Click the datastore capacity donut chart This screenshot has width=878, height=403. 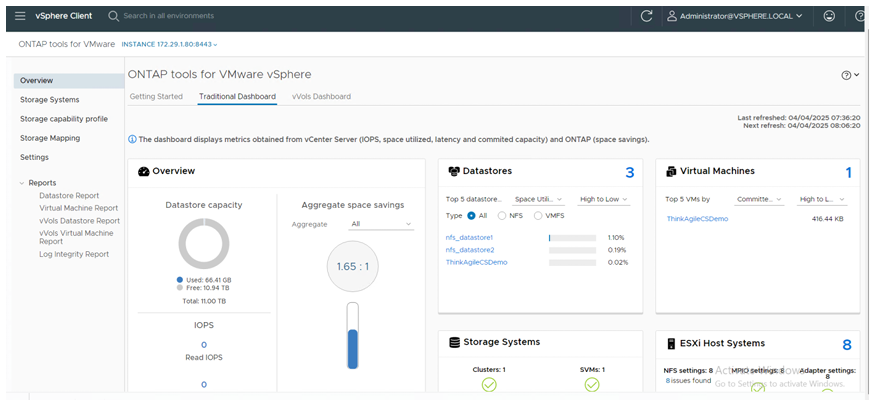(x=204, y=244)
